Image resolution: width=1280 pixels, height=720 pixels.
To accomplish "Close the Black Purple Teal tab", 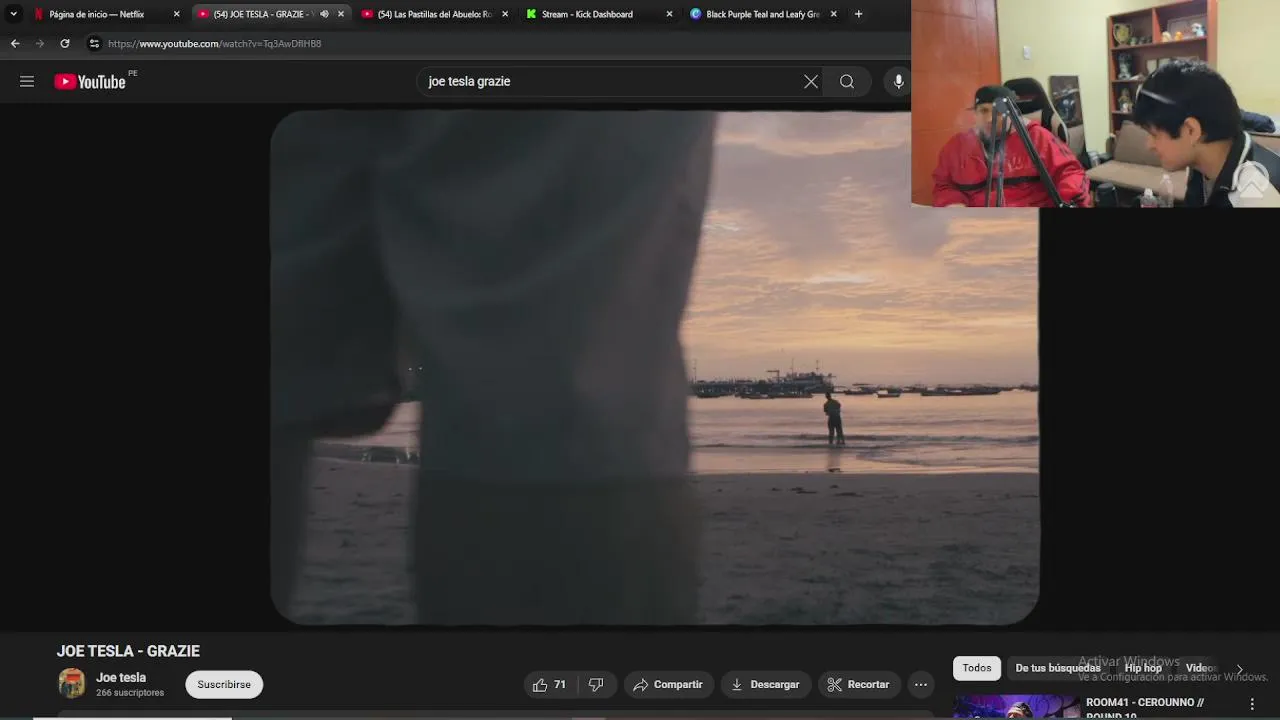I will (x=834, y=14).
